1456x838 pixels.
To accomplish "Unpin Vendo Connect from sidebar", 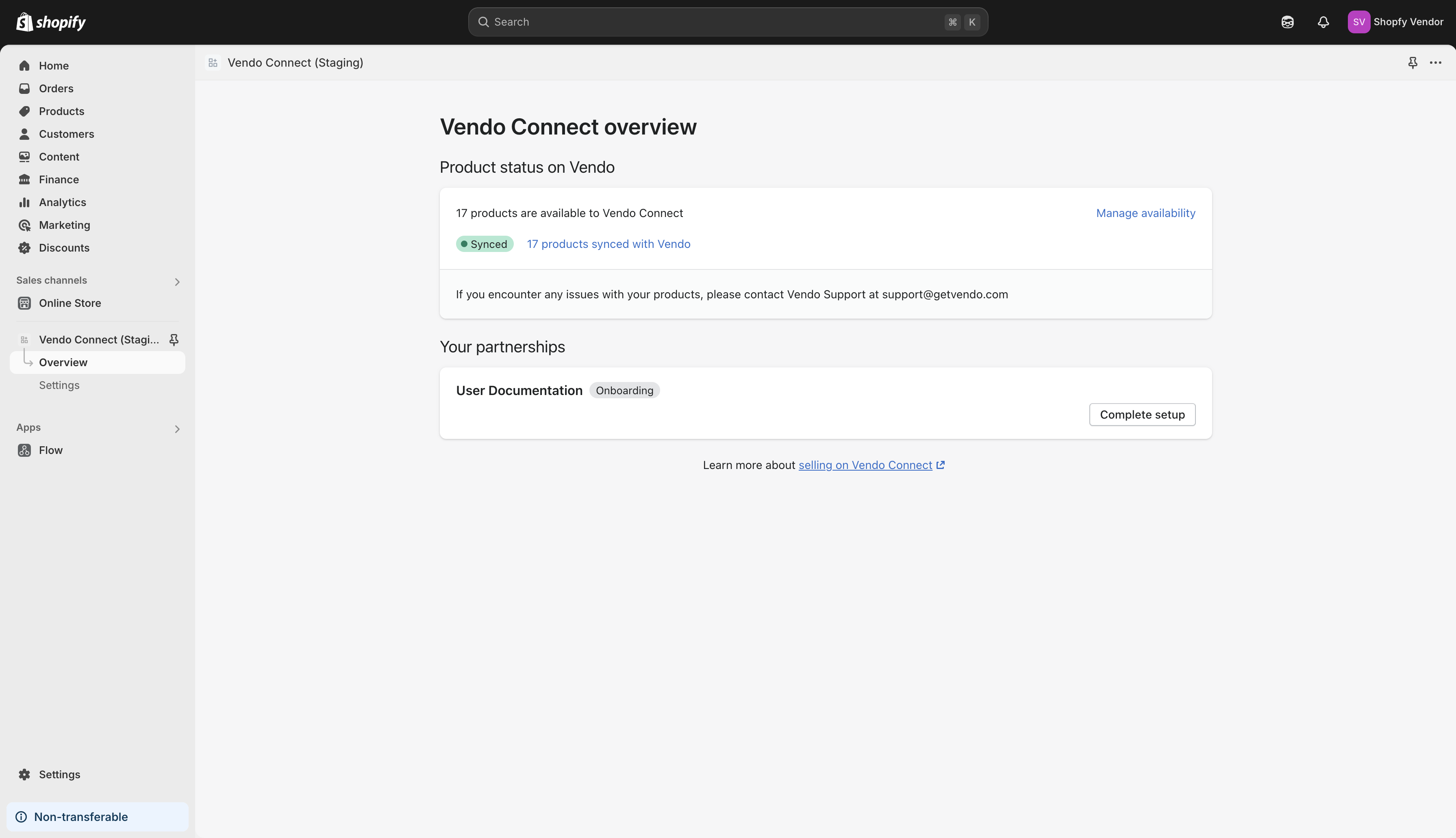I will [x=174, y=340].
